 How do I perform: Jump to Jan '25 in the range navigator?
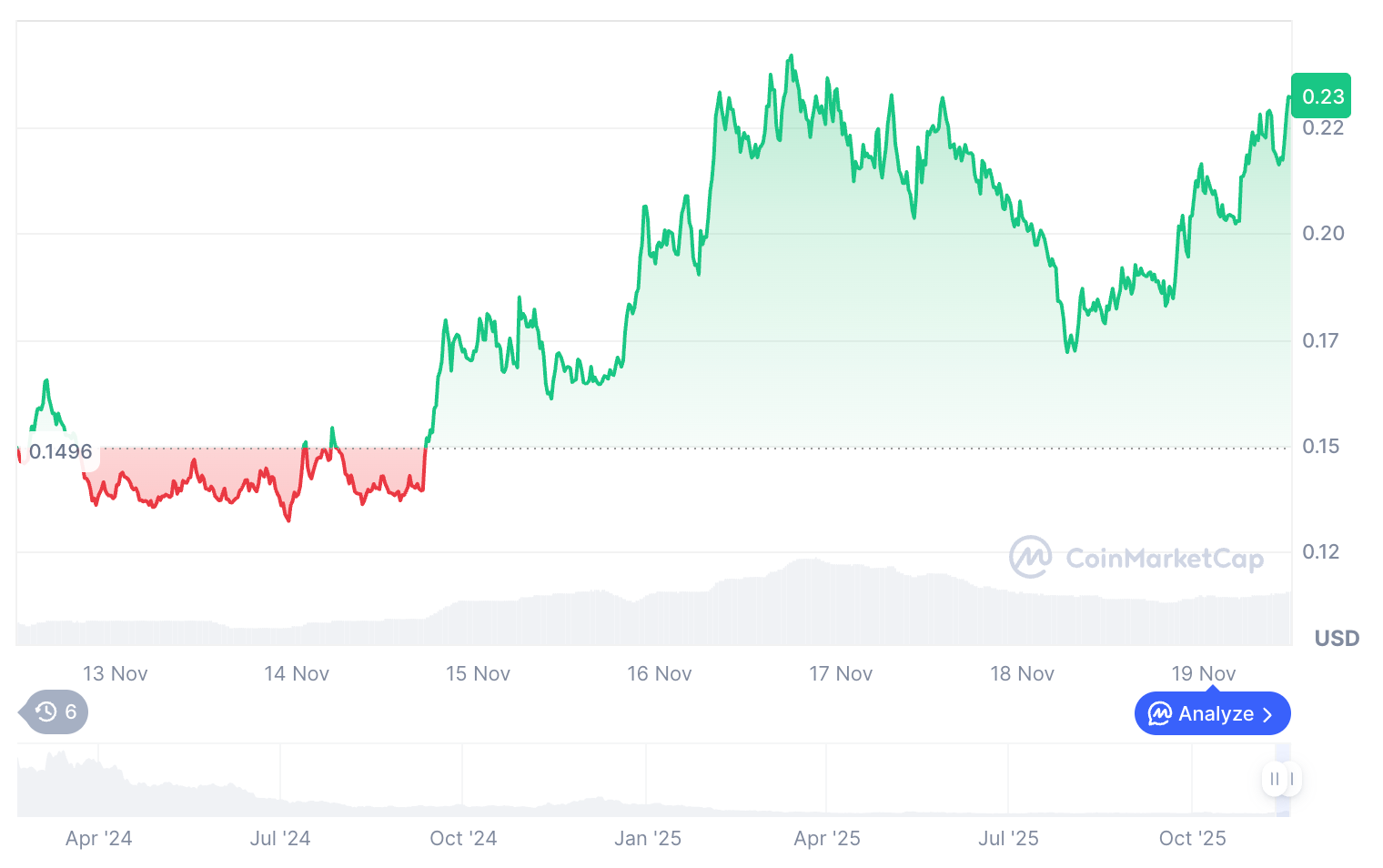coord(647,838)
